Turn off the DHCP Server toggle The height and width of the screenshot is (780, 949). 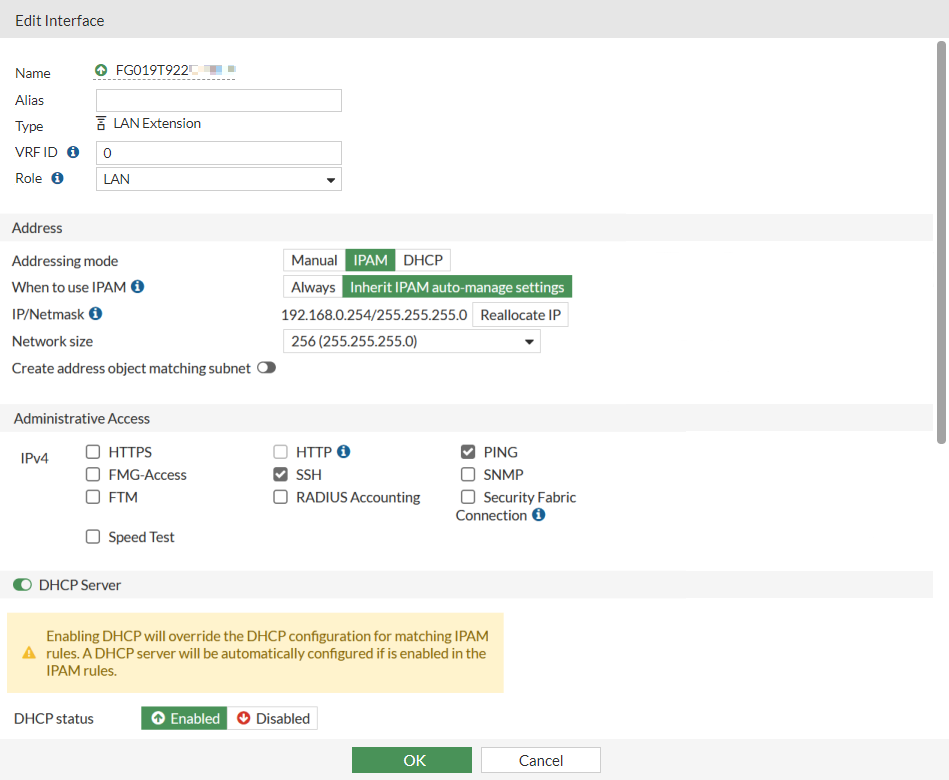pos(22,584)
